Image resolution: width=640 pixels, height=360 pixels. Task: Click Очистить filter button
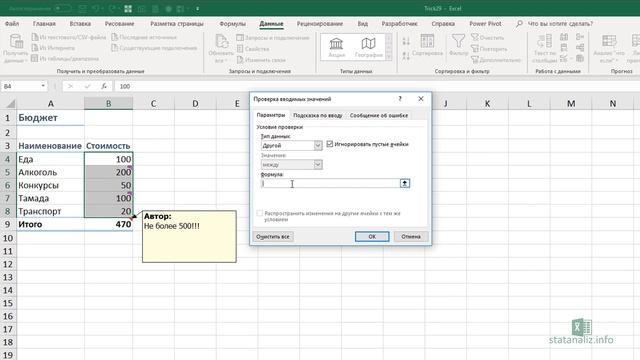[x=488, y=38]
